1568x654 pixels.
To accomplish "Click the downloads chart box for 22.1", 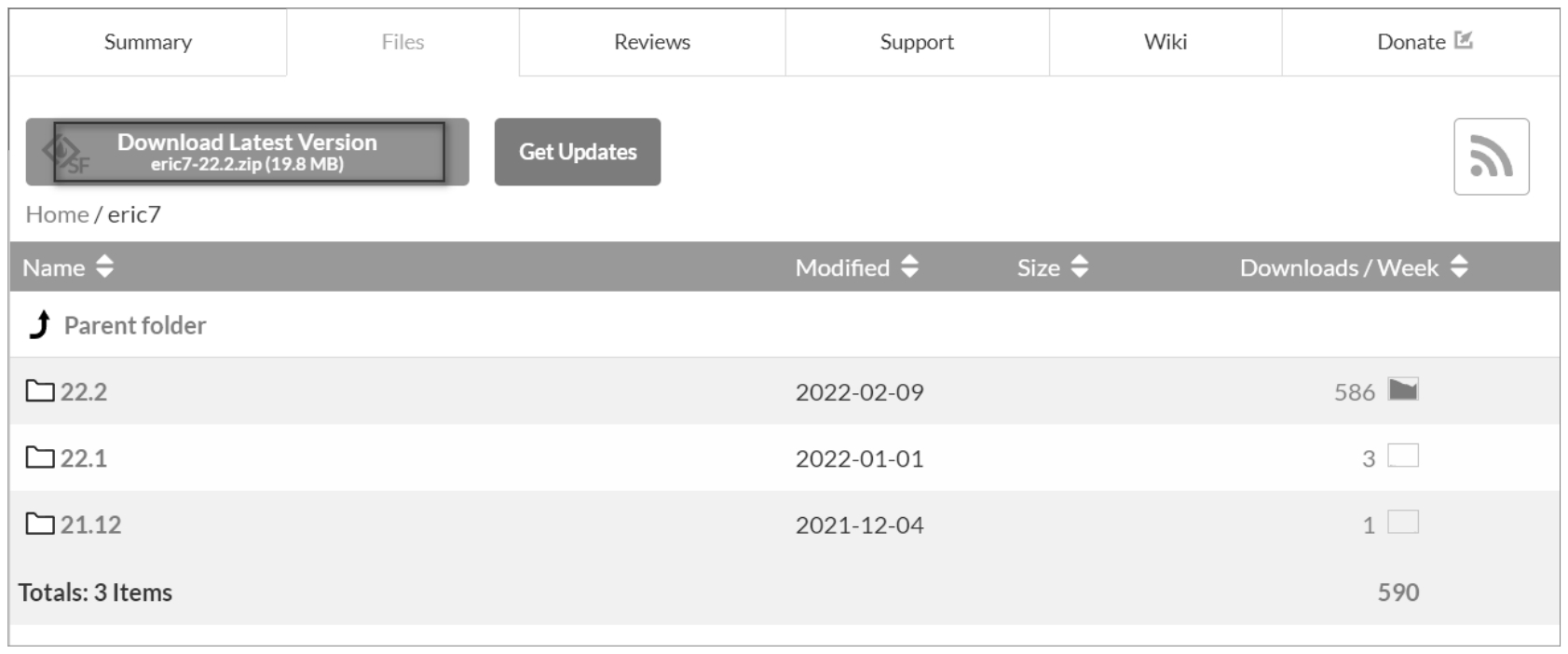I will (1402, 456).
